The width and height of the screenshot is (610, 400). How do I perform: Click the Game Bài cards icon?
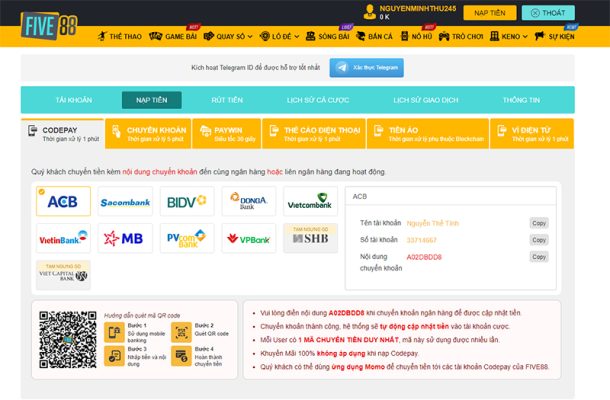coord(156,36)
